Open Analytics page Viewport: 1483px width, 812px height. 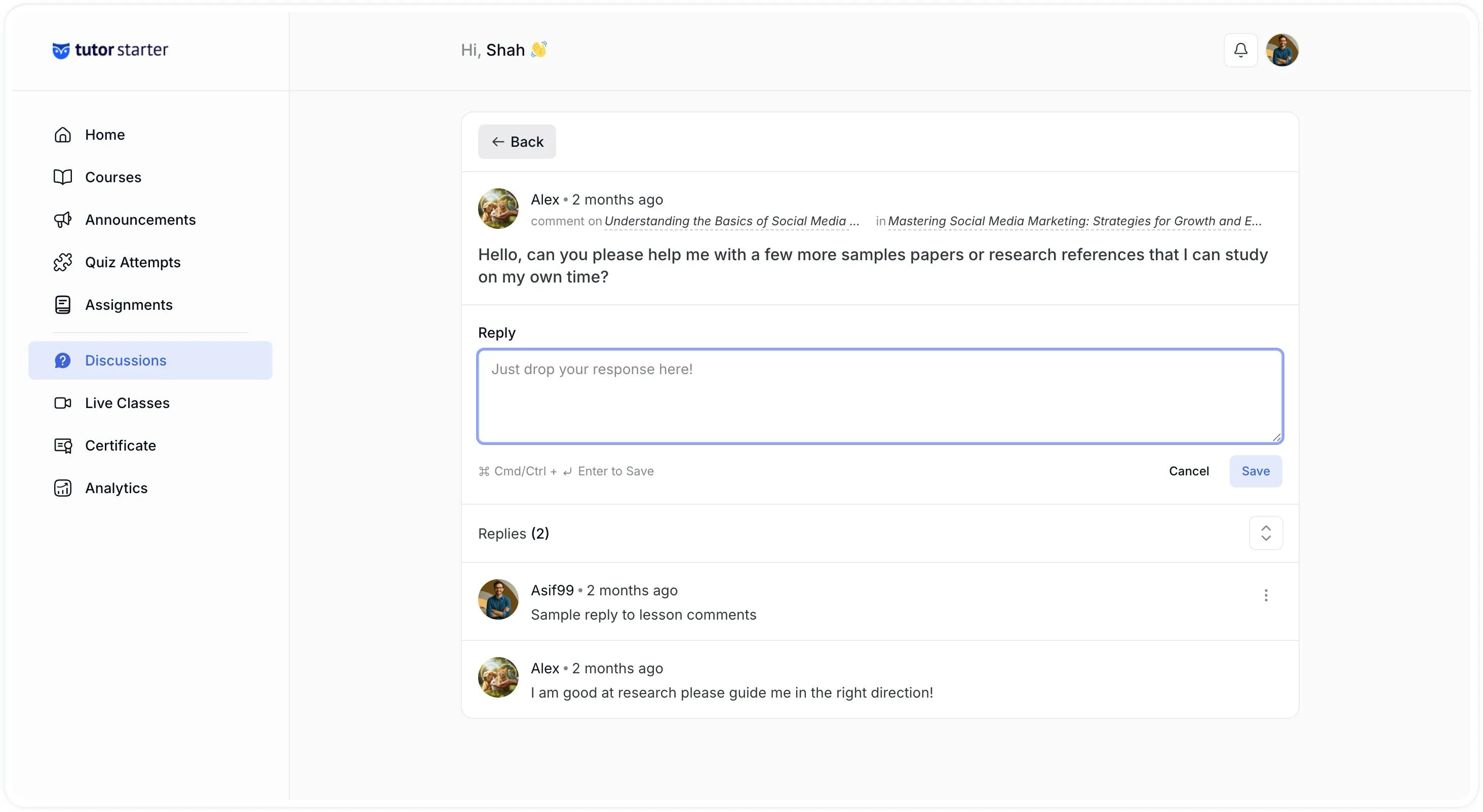150,489
